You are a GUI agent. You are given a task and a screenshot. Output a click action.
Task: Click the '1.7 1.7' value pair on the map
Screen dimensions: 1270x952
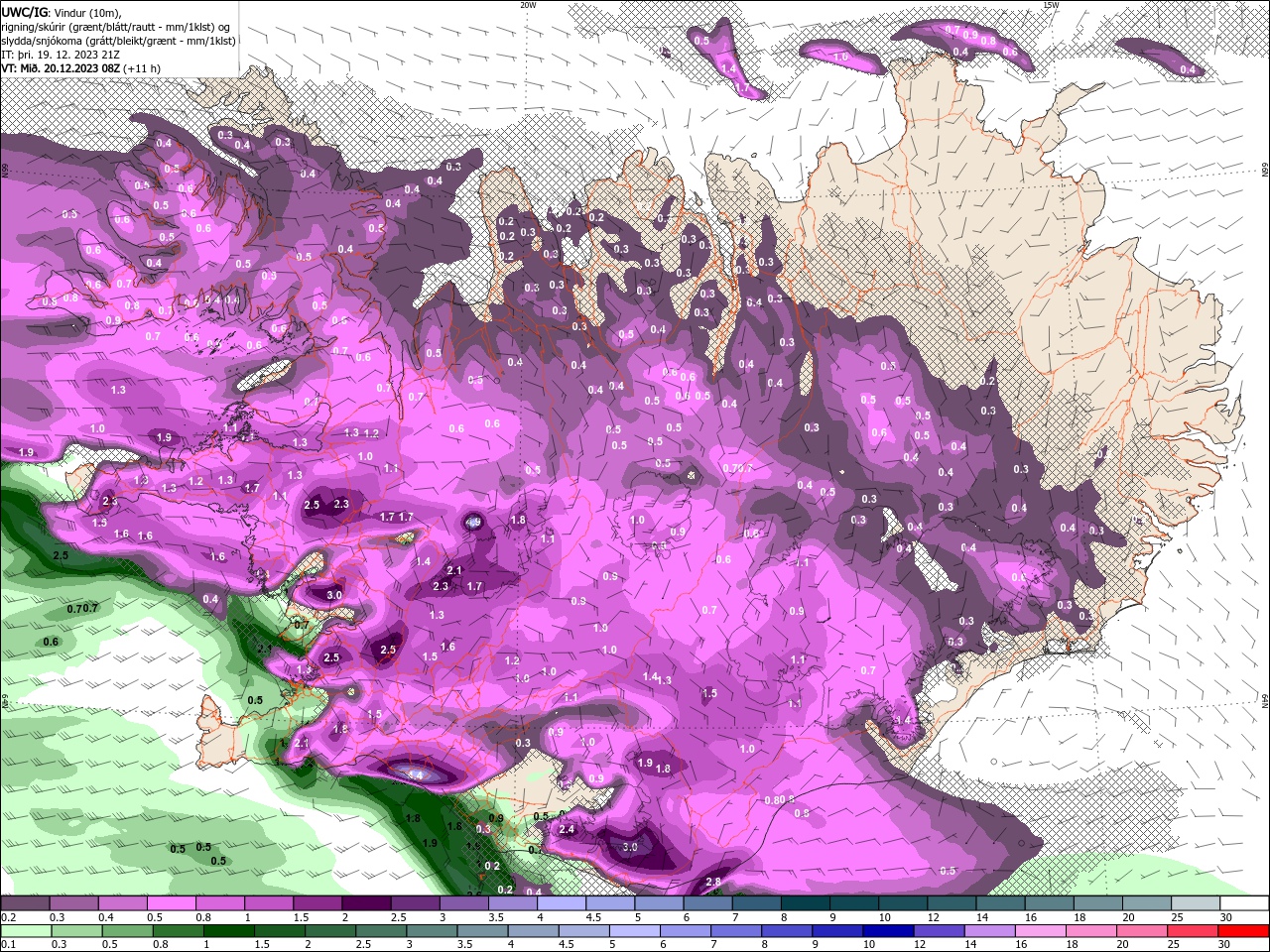pyautogui.click(x=396, y=517)
